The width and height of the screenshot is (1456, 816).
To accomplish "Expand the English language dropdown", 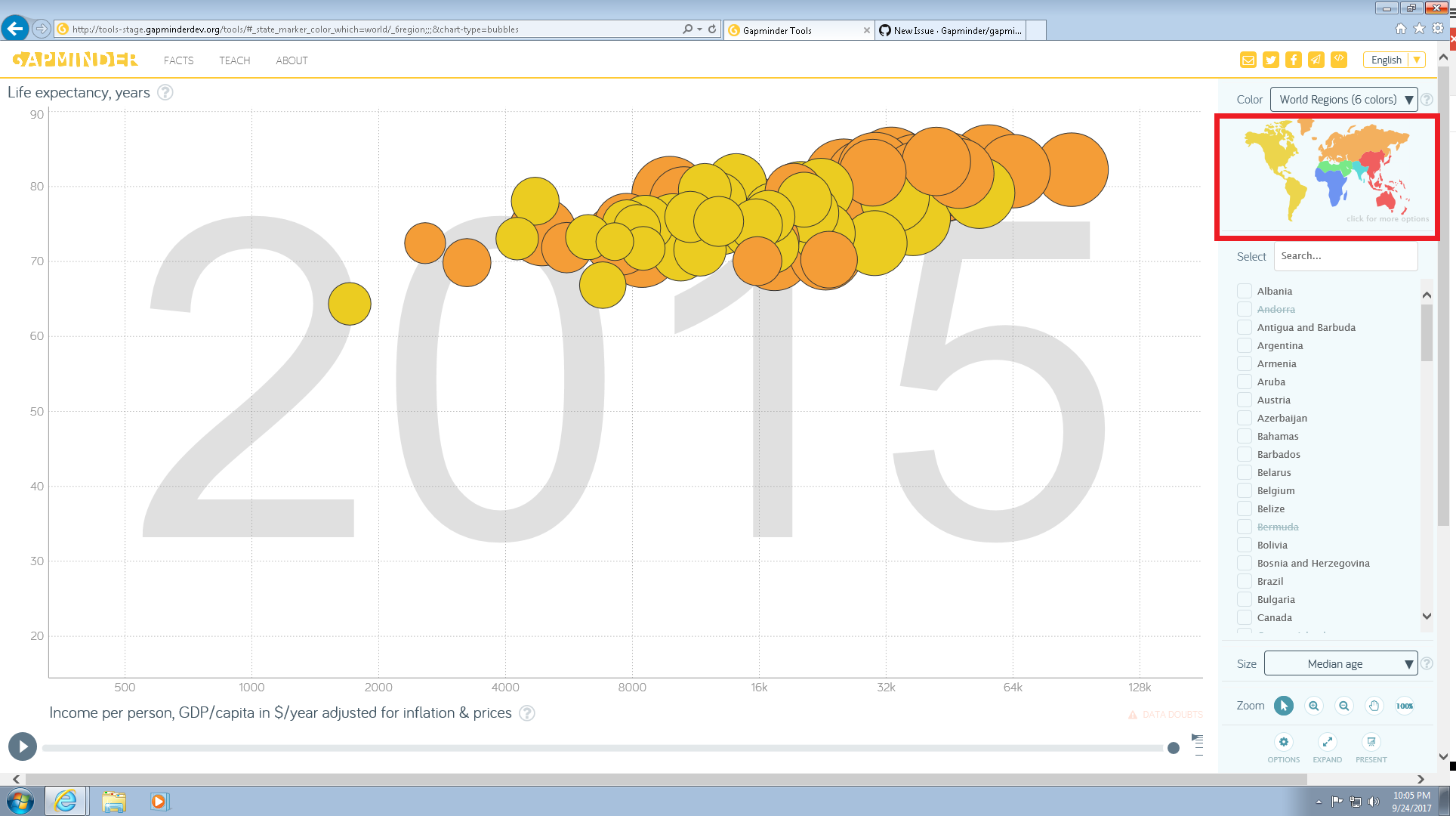I will point(1393,59).
